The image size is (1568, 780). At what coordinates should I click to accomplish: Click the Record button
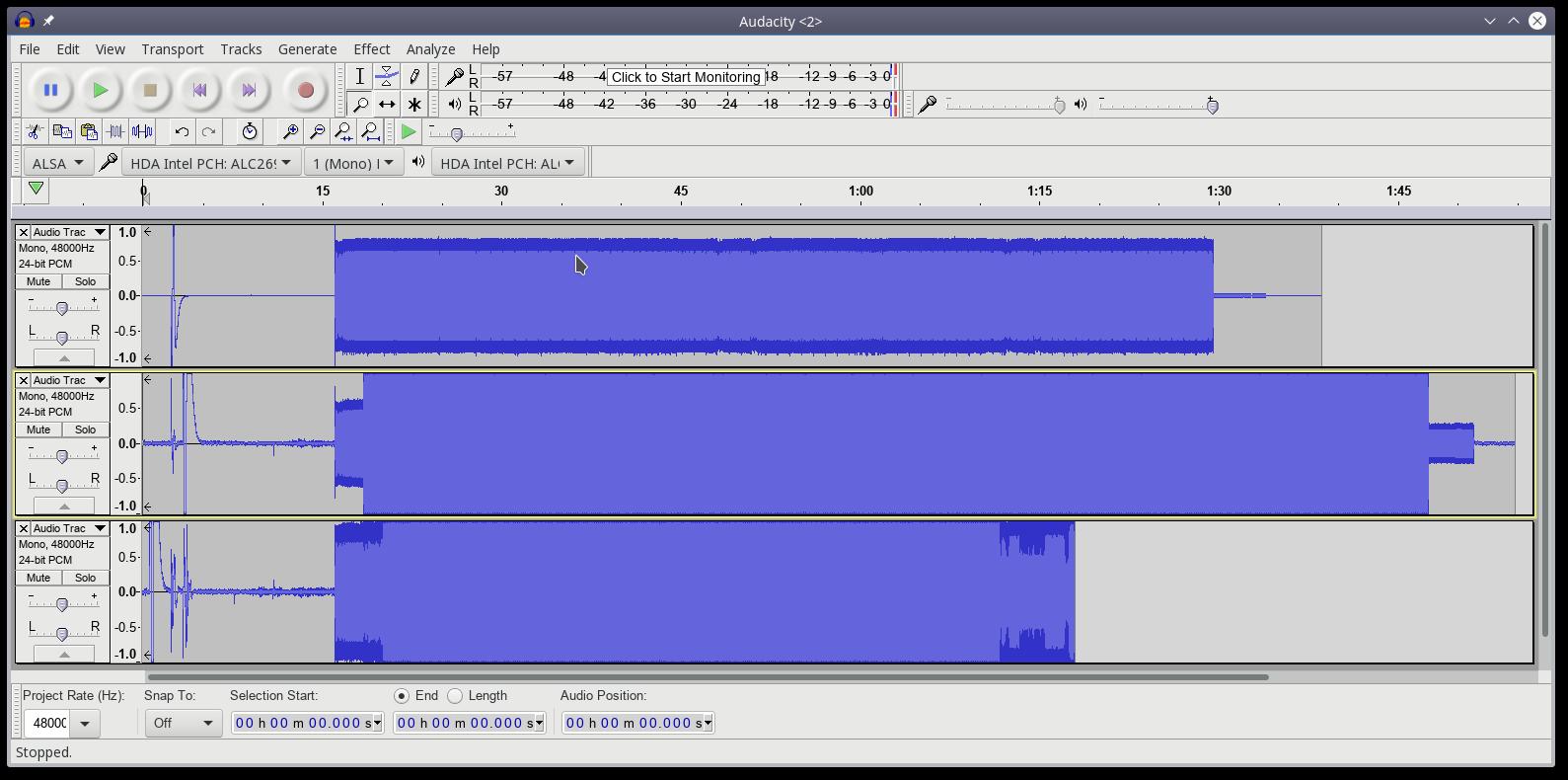(305, 90)
